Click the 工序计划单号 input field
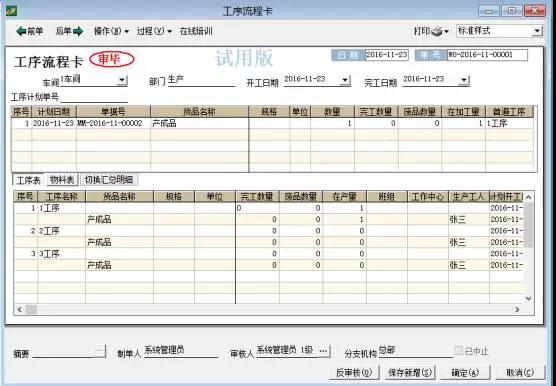This screenshot has height=386, width=556. click(94, 97)
